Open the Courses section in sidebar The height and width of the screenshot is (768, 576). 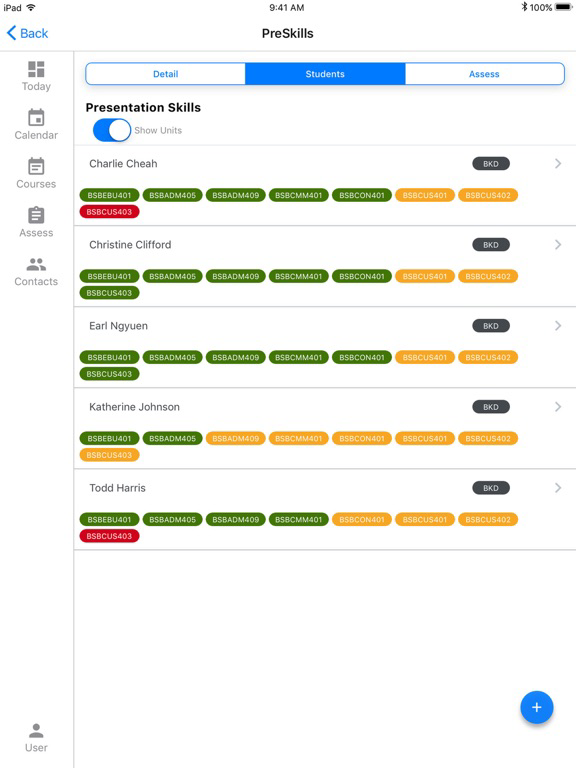click(36, 173)
